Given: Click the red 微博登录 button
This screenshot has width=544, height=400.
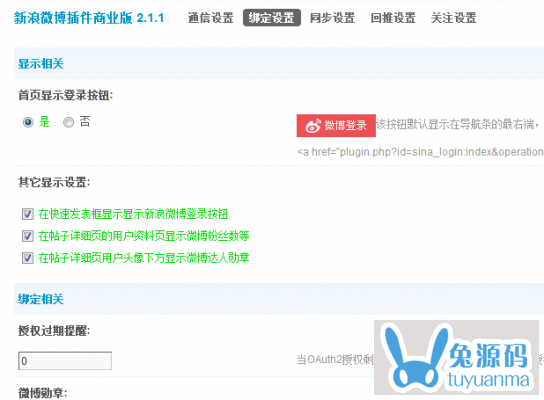Looking at the screenshot, I should pos(336,125).
